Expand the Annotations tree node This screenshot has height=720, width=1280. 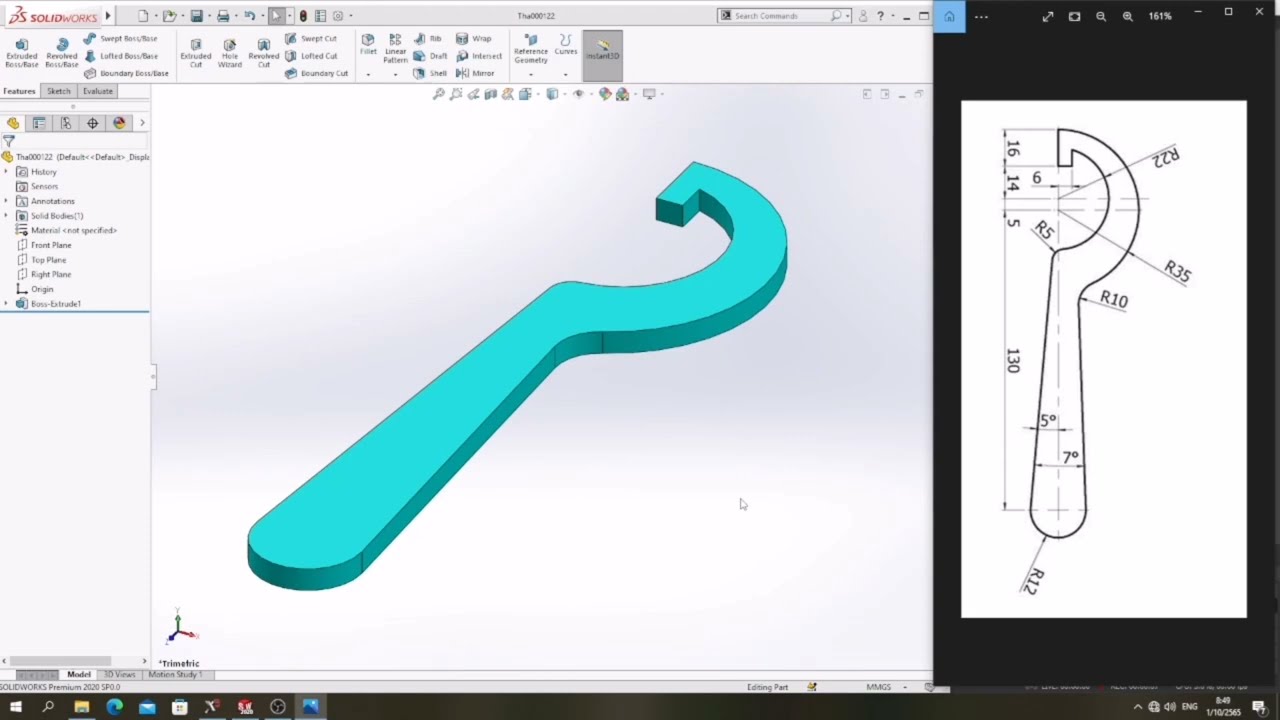pos(6,201)
